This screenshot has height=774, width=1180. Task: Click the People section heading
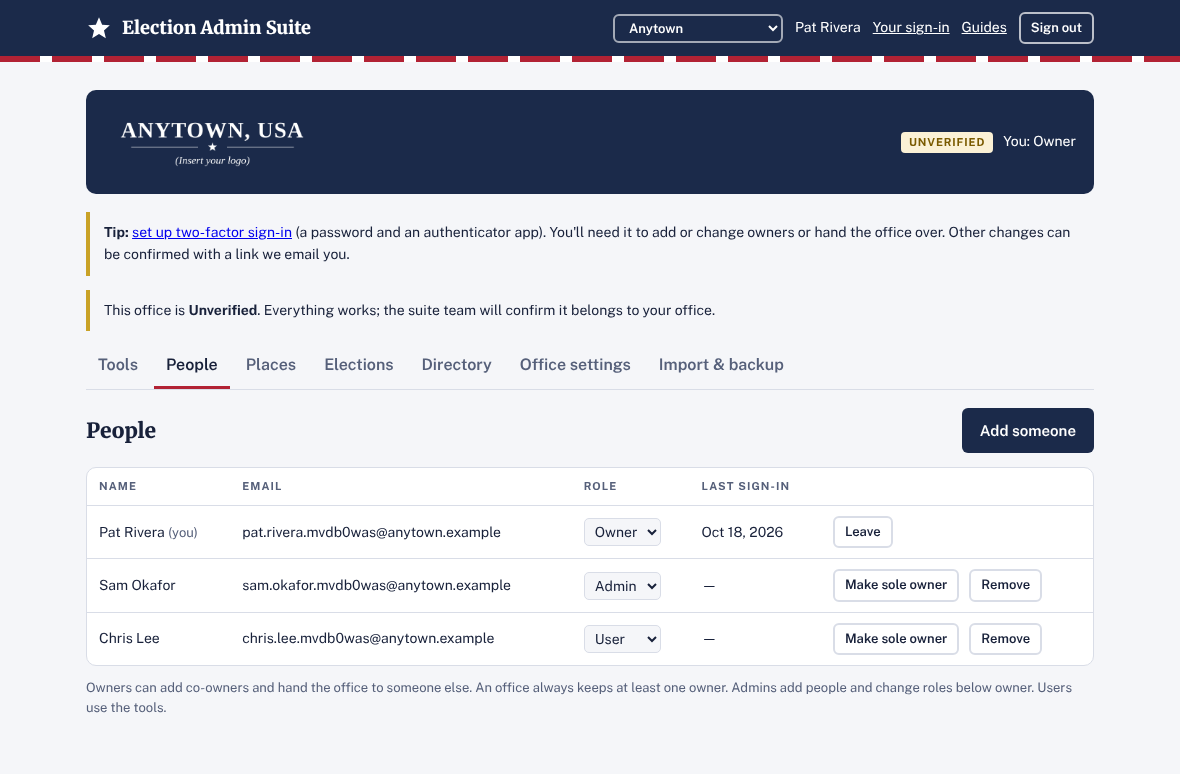tap(121, 431)
